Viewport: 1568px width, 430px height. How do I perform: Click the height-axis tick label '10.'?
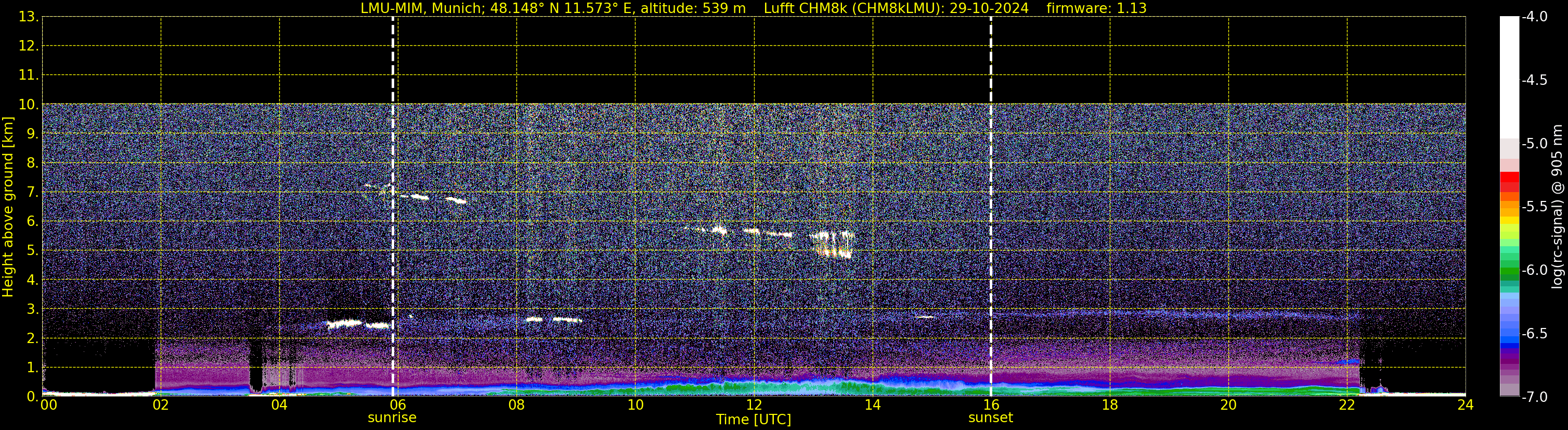pos(29,105)
